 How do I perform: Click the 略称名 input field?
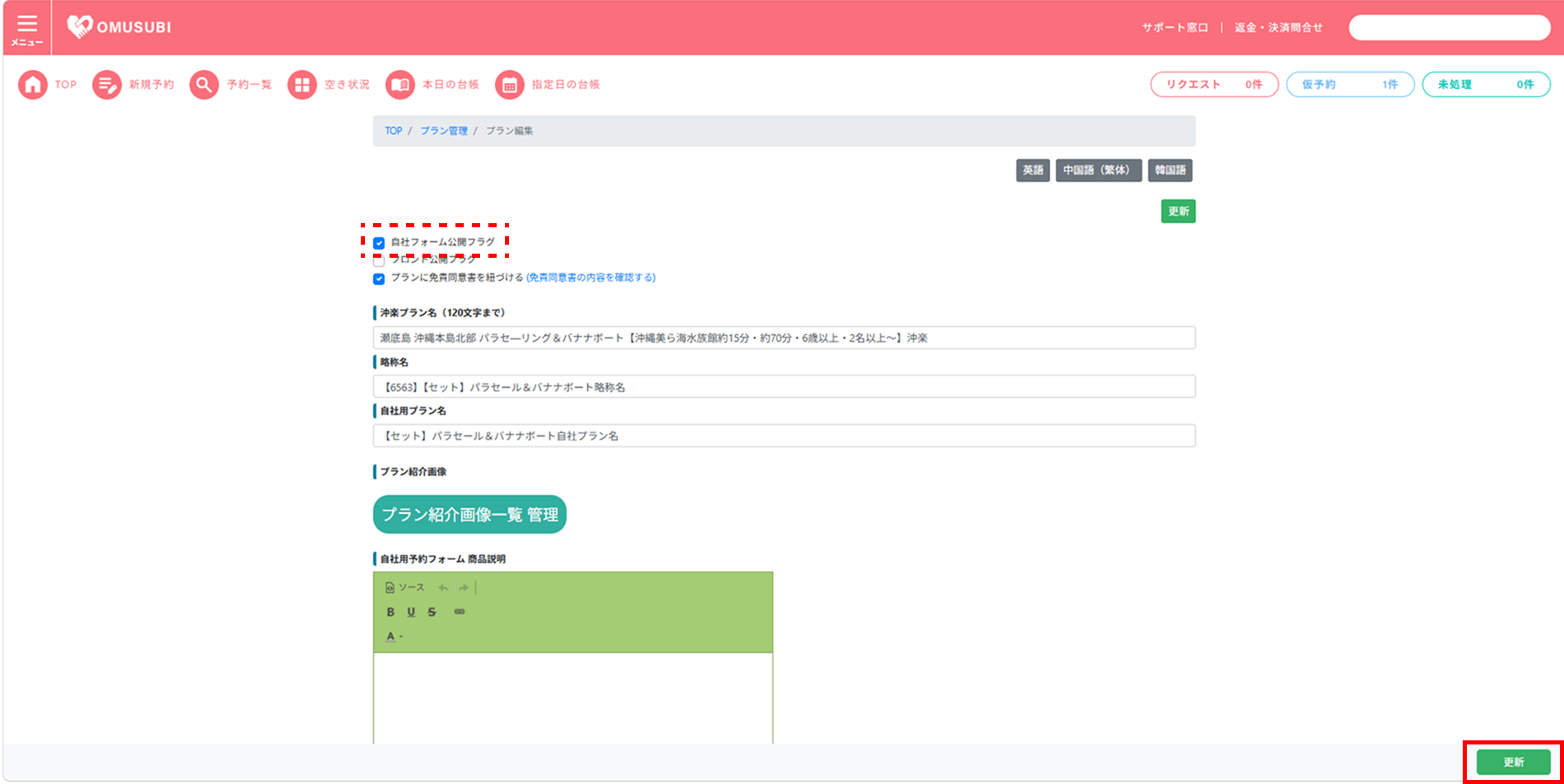point(784,386)
